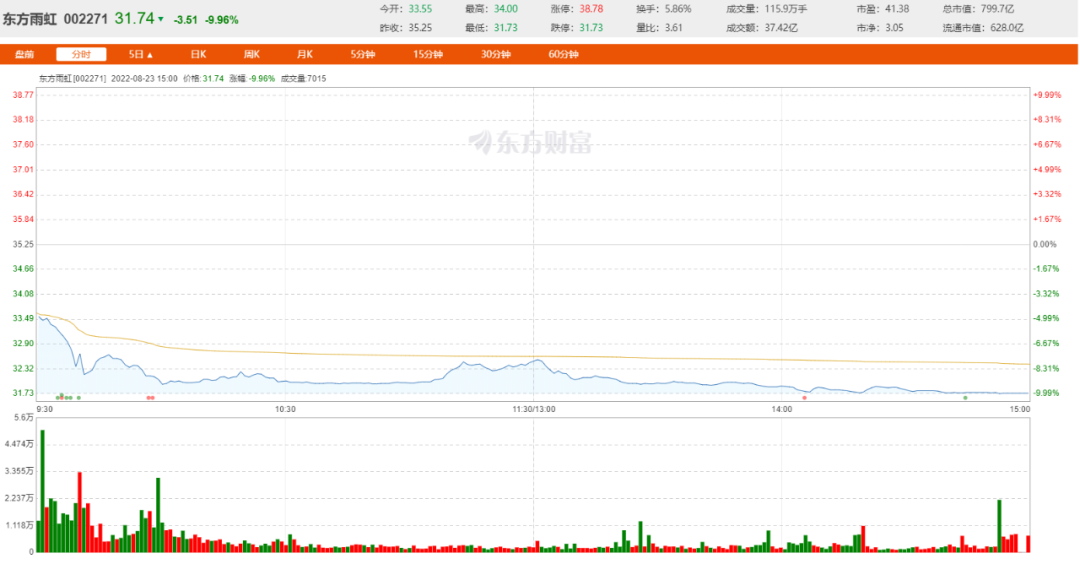
Task: Click the 成交量 value 115.9万手
Action: point(786,9)
